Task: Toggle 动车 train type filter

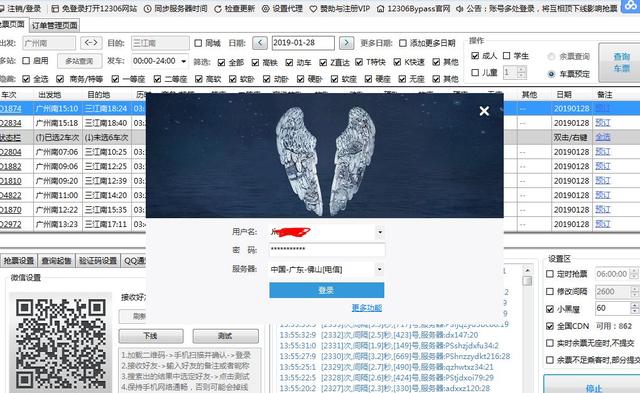Action: pos(289,62)
